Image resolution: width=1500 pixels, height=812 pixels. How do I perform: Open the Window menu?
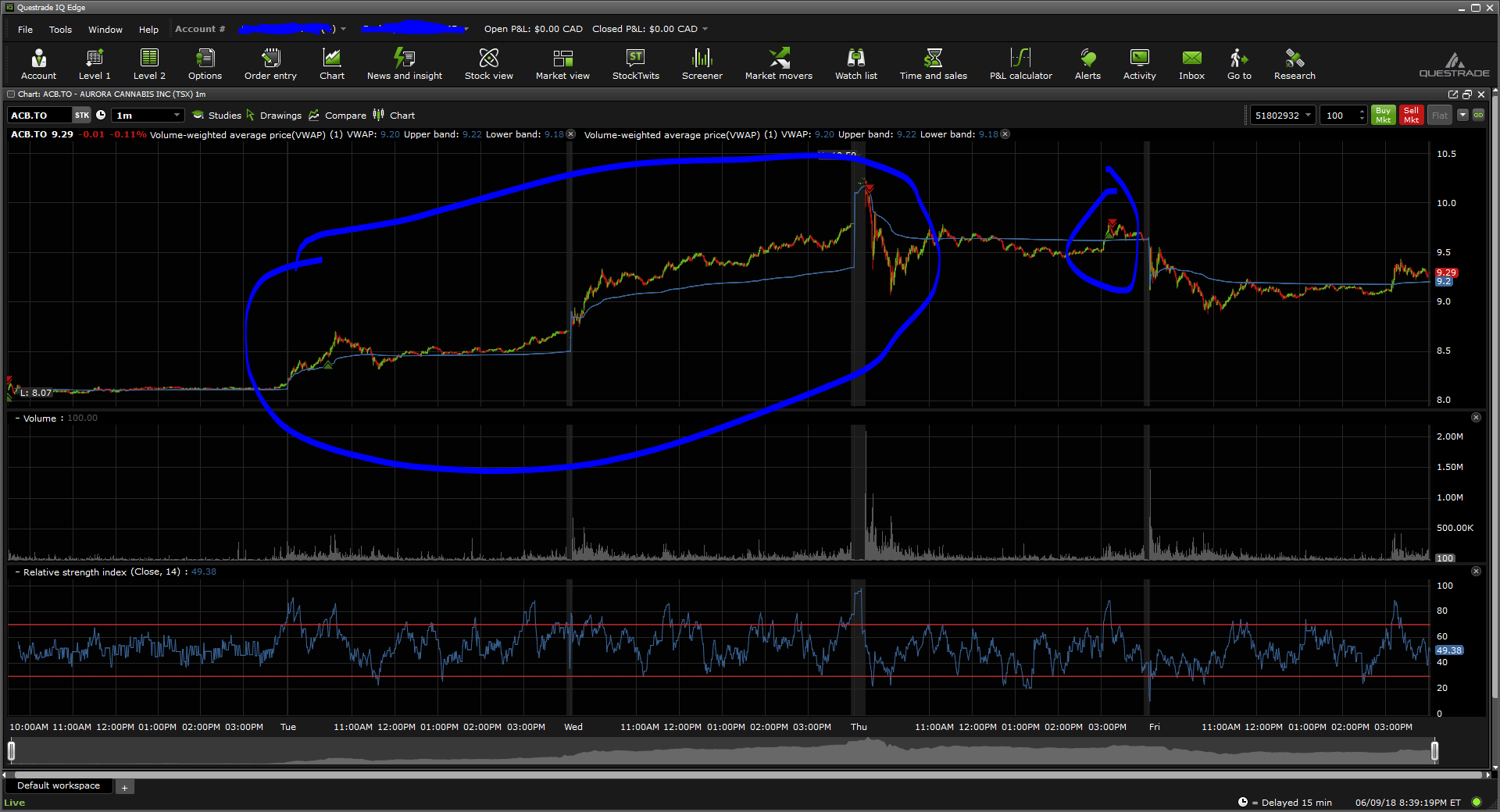tap(105, 30)
